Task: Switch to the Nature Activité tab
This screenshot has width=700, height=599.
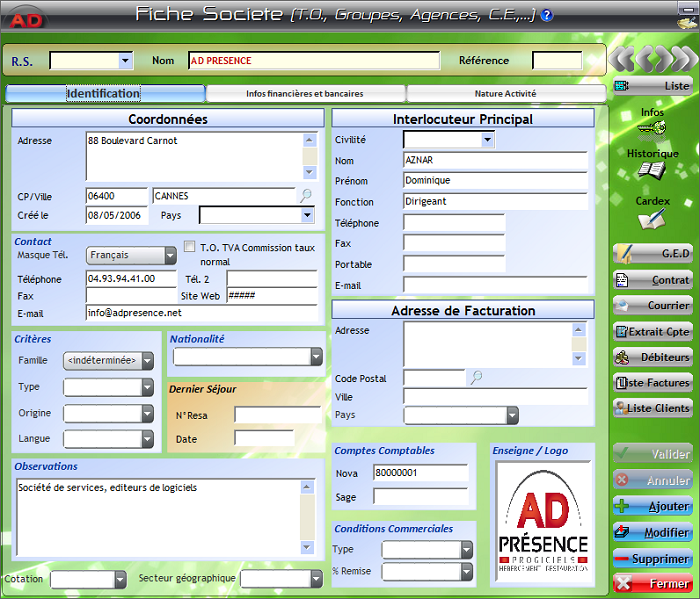Action: coord(505,93)
